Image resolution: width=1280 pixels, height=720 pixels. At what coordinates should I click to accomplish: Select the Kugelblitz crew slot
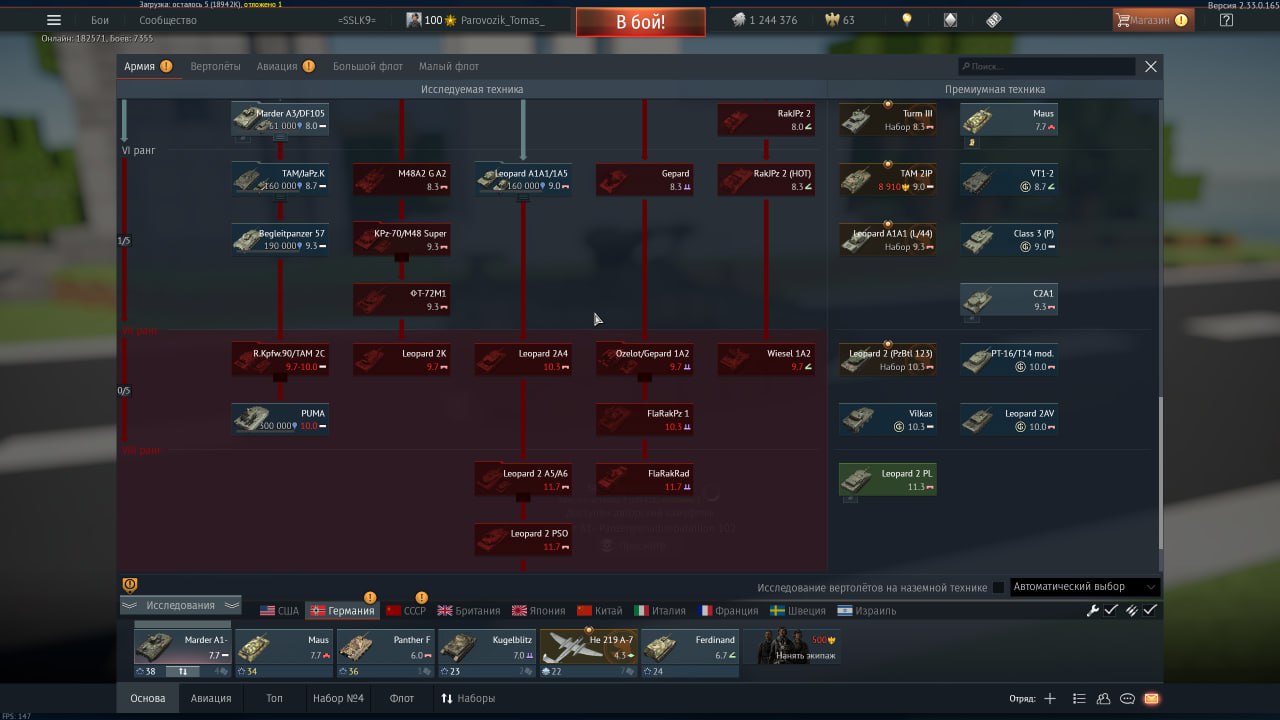point(487,652)
